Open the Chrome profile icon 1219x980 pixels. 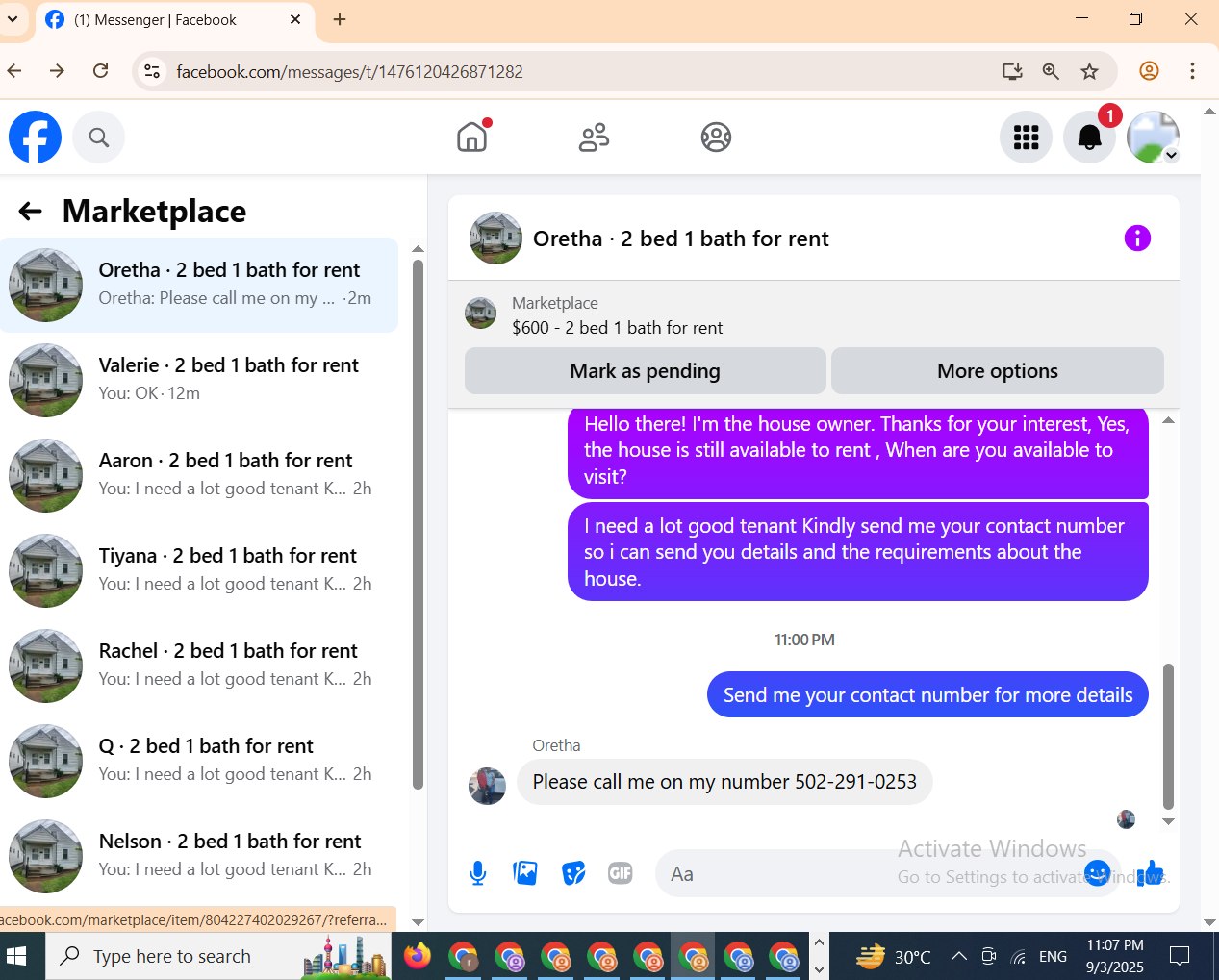1149,71
